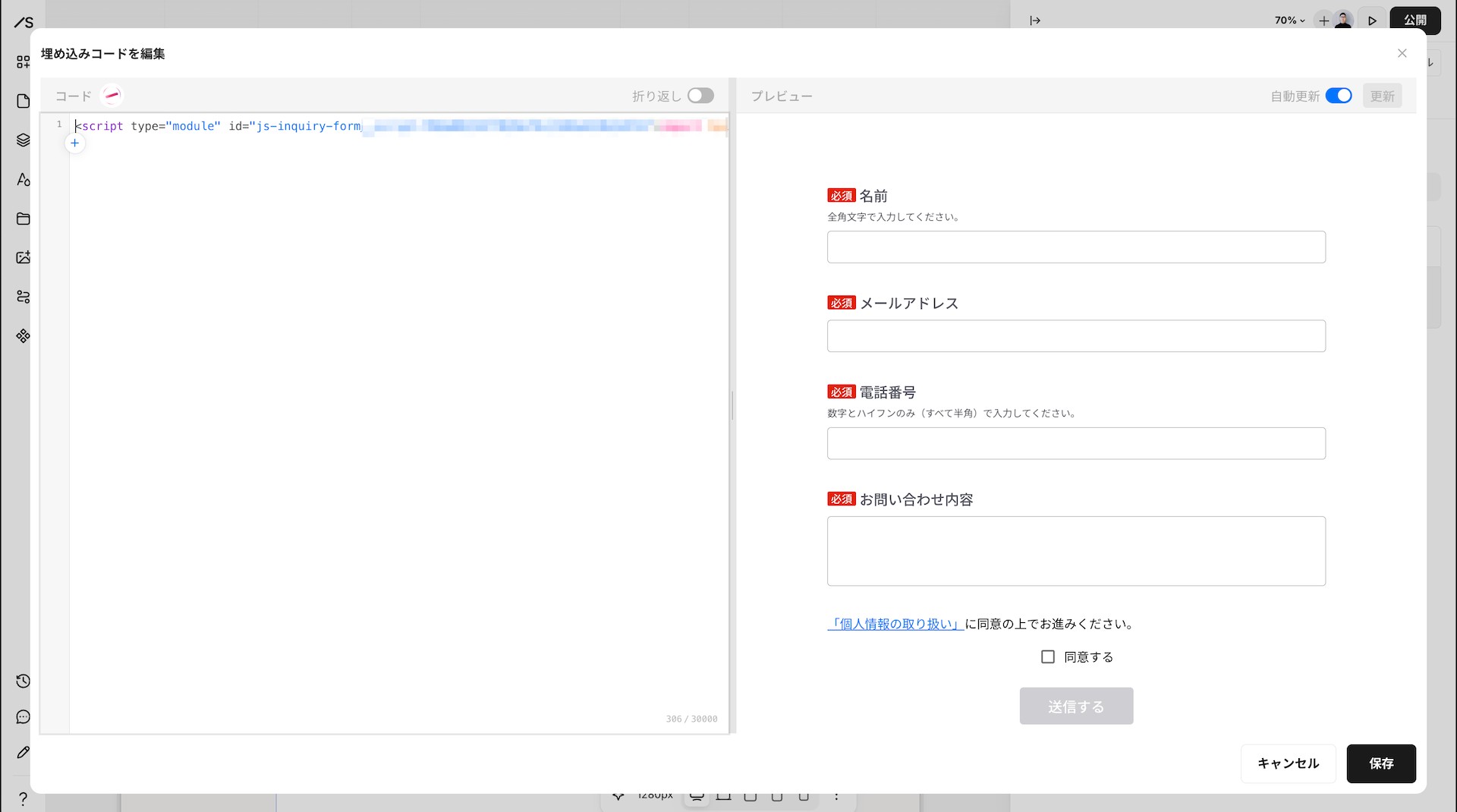Disable the 自動更新 auto-update switch

[1339, 96]
